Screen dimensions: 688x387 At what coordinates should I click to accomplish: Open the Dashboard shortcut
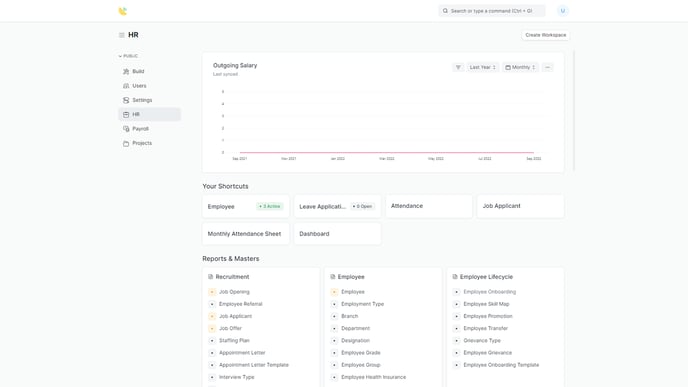(x=337, y=234)
